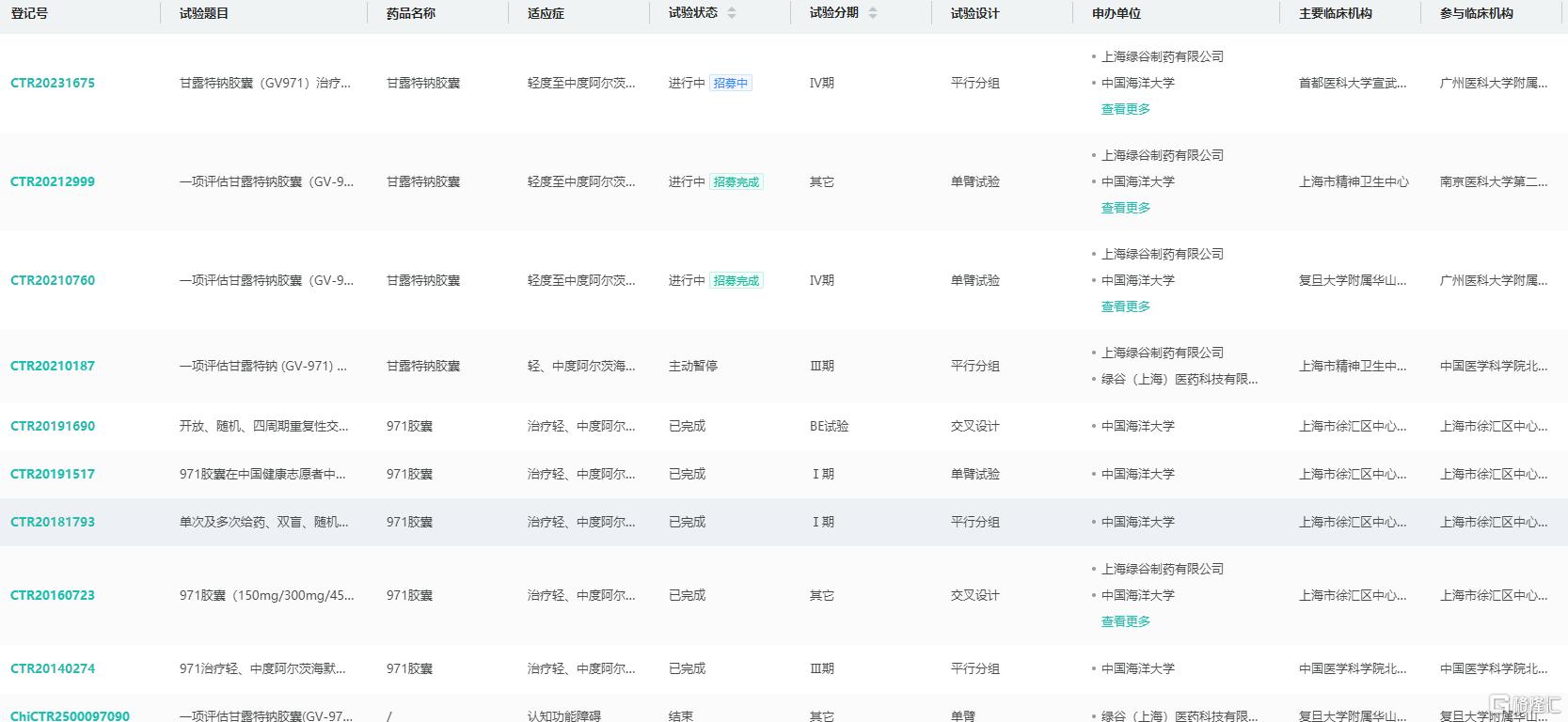Click the 登记号 column header
The width and height of the screenshot is (1568, 722).
tap(29, 13)
